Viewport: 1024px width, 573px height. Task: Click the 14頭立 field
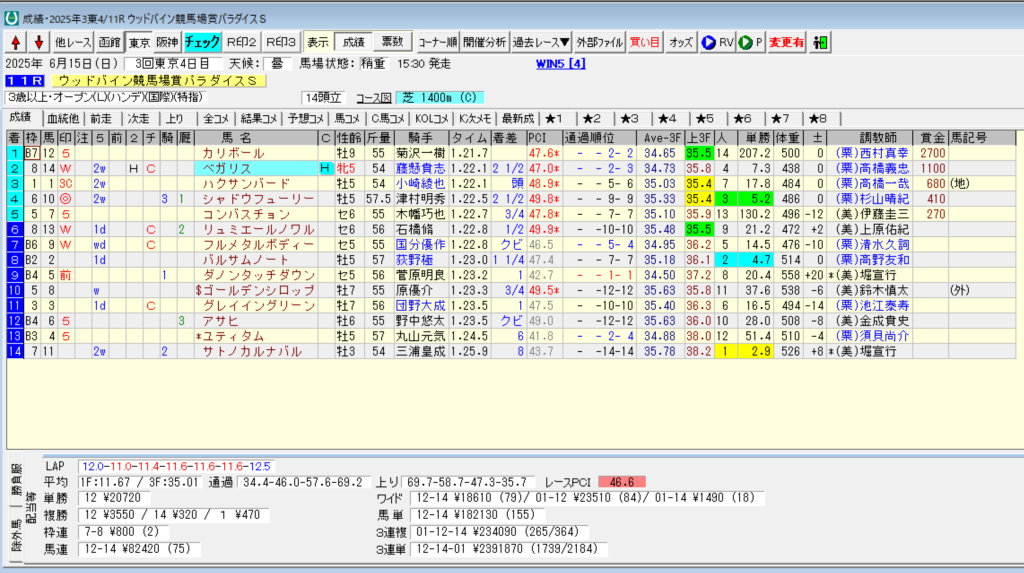pos(323,98)
